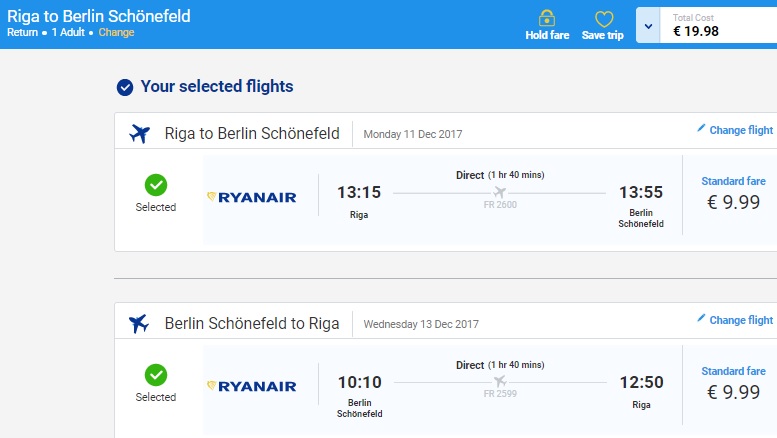Click the Save trip heart icon
Viewport: 777px width, 438px height.
[x=603, y=19]
